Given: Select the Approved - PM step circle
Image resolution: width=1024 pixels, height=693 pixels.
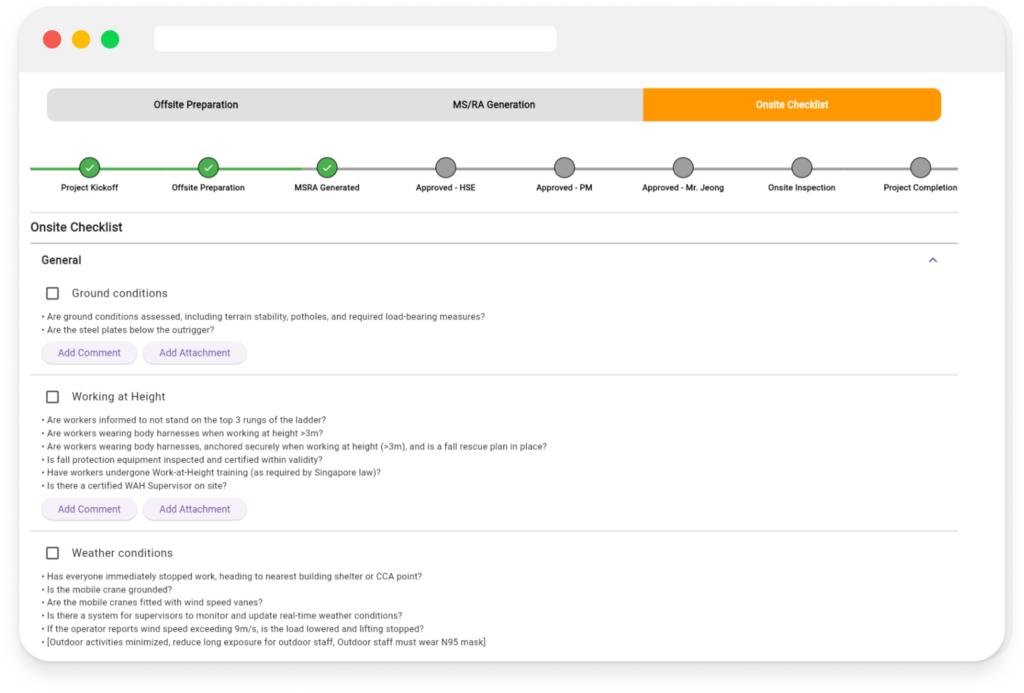Looking at the screenshot, I should pyautogui.click(x=564, y=168).
